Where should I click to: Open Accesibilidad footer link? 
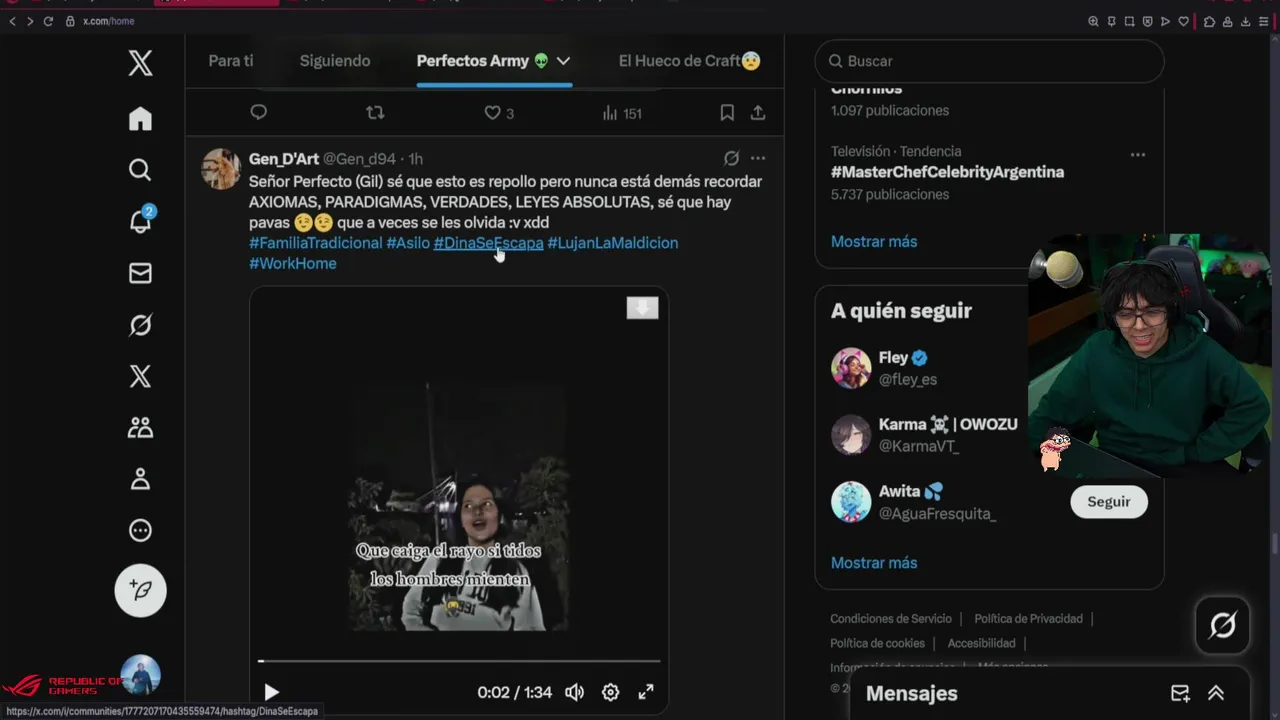981,643
